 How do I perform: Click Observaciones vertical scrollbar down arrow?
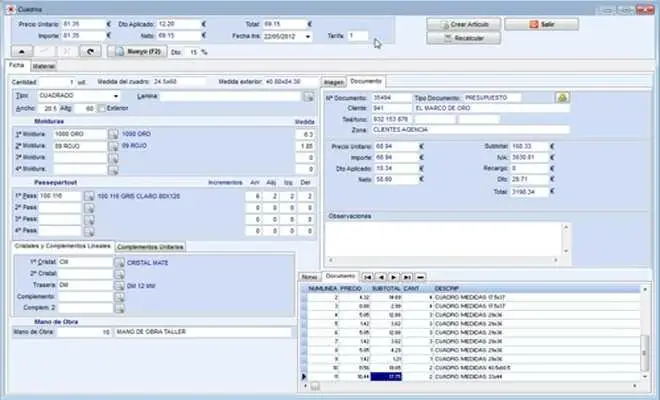[566, 251]
